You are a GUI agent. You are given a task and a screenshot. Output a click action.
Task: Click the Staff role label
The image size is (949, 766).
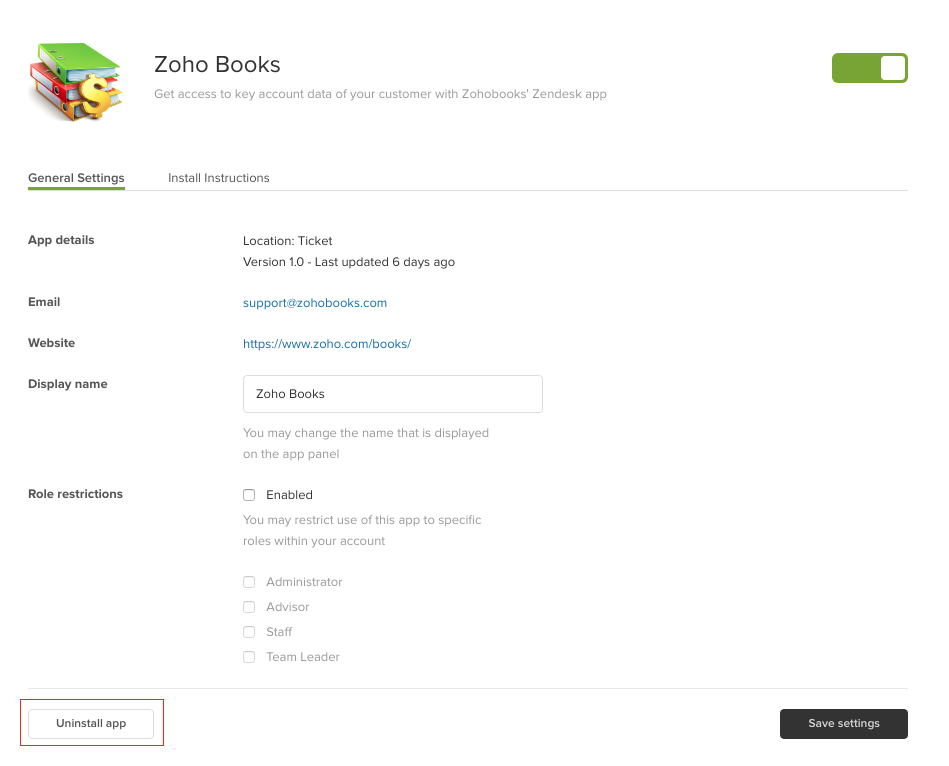click(x=279, y=632)
